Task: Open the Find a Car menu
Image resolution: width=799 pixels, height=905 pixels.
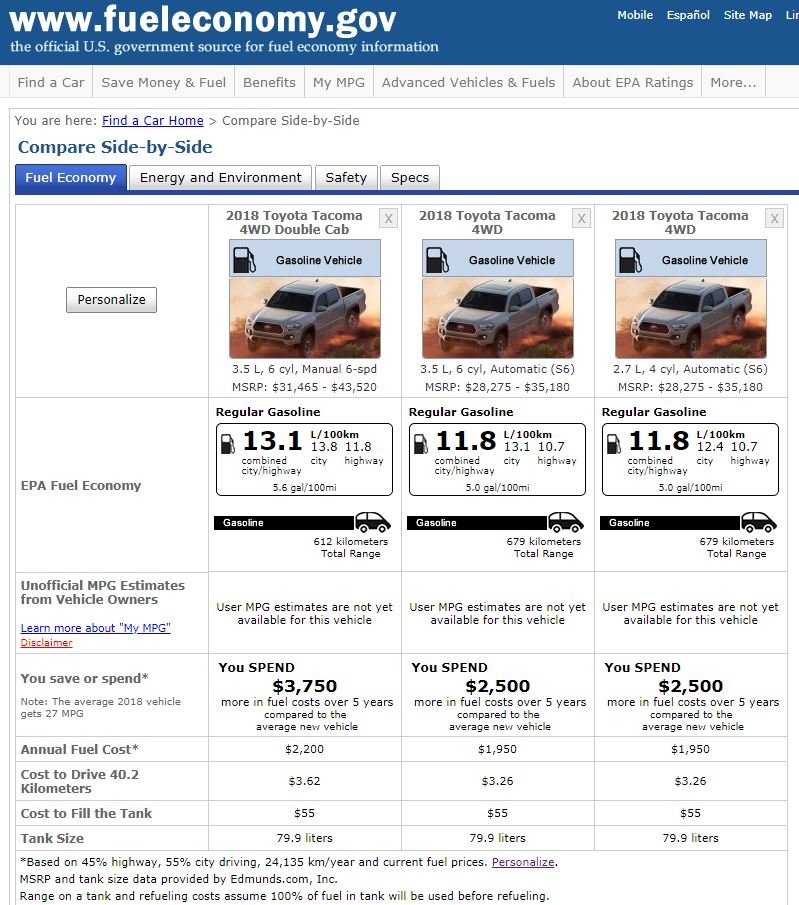Action: [51, 83]
